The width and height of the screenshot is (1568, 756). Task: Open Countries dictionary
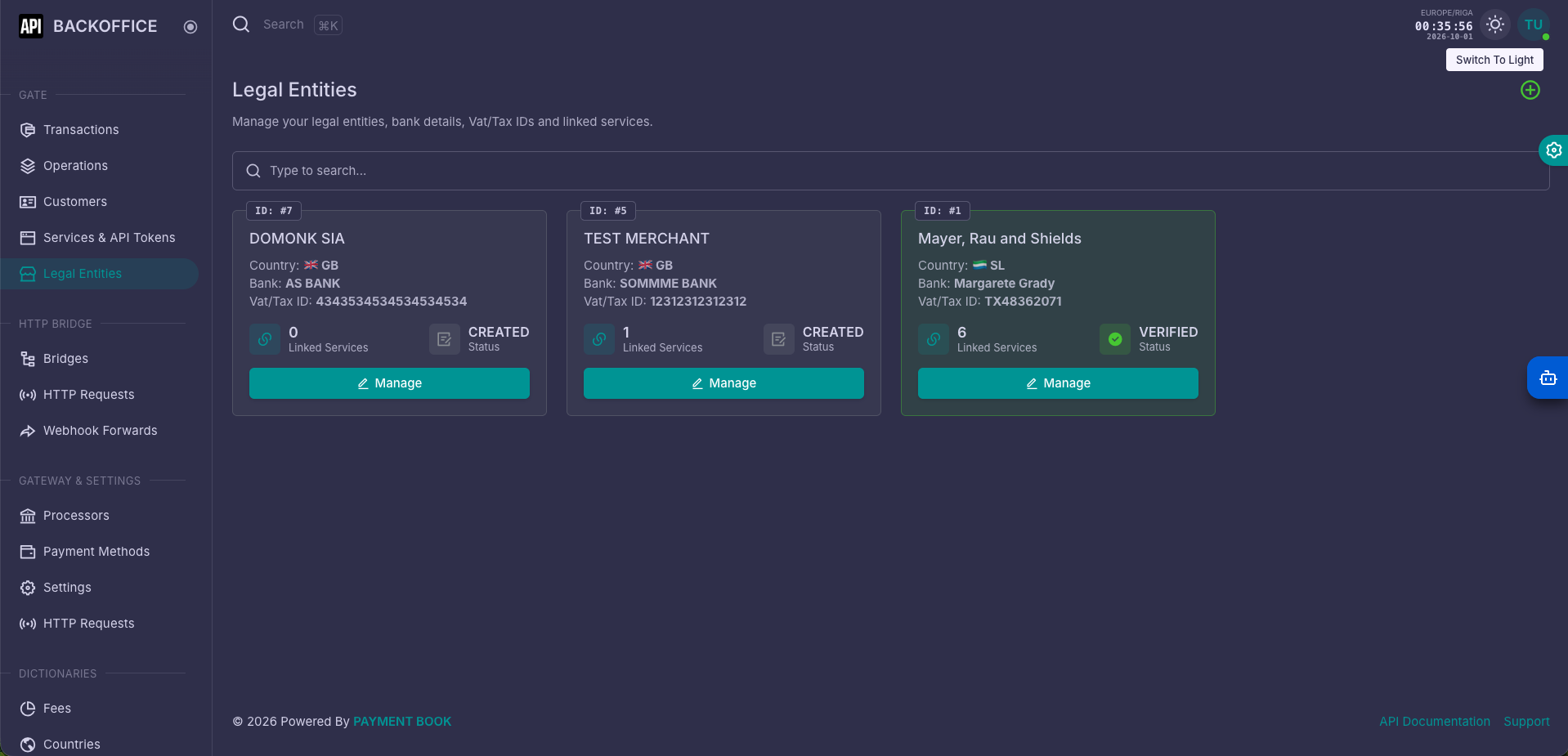(99, 745)
